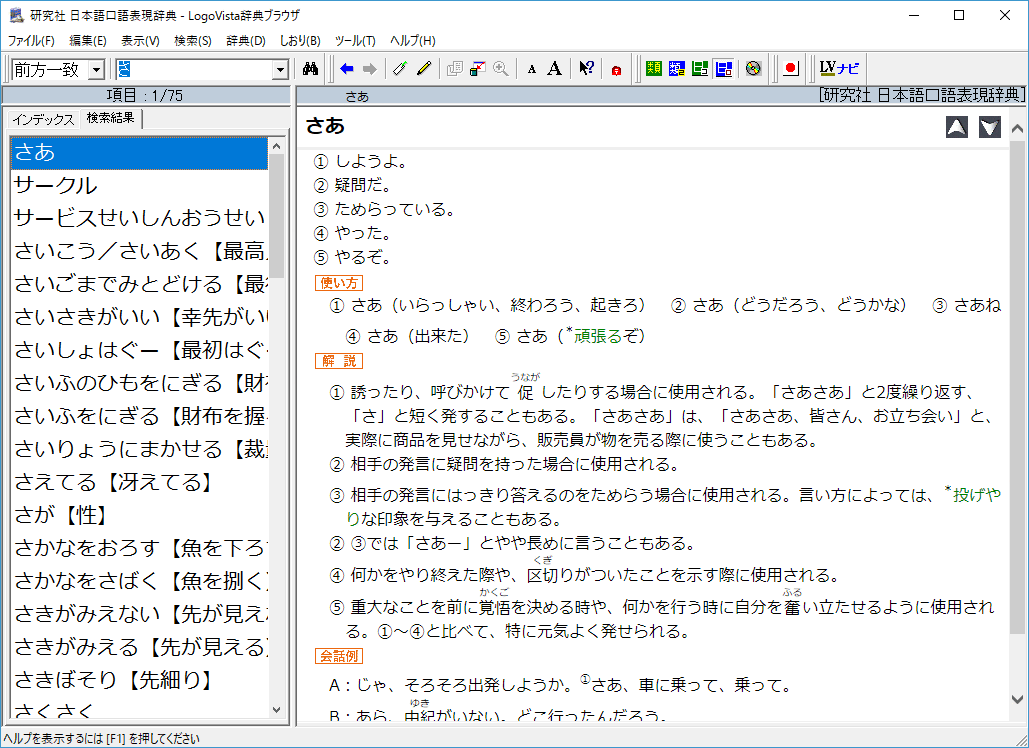Select the さきがみえない list entry
Screen dimensions: 1029x748
139,614
